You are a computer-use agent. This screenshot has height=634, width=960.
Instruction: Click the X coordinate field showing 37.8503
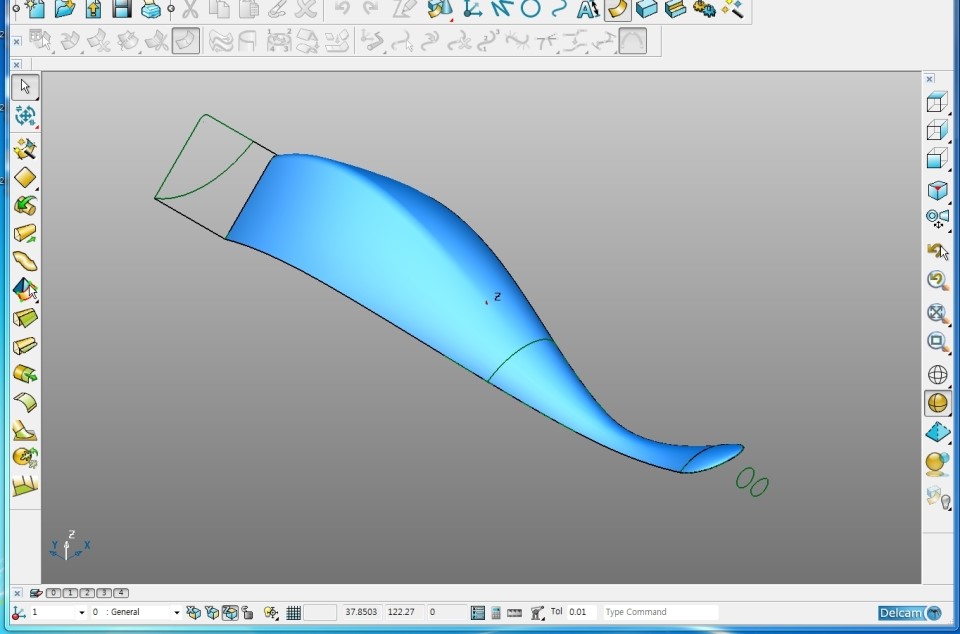(x=361, y=612)
